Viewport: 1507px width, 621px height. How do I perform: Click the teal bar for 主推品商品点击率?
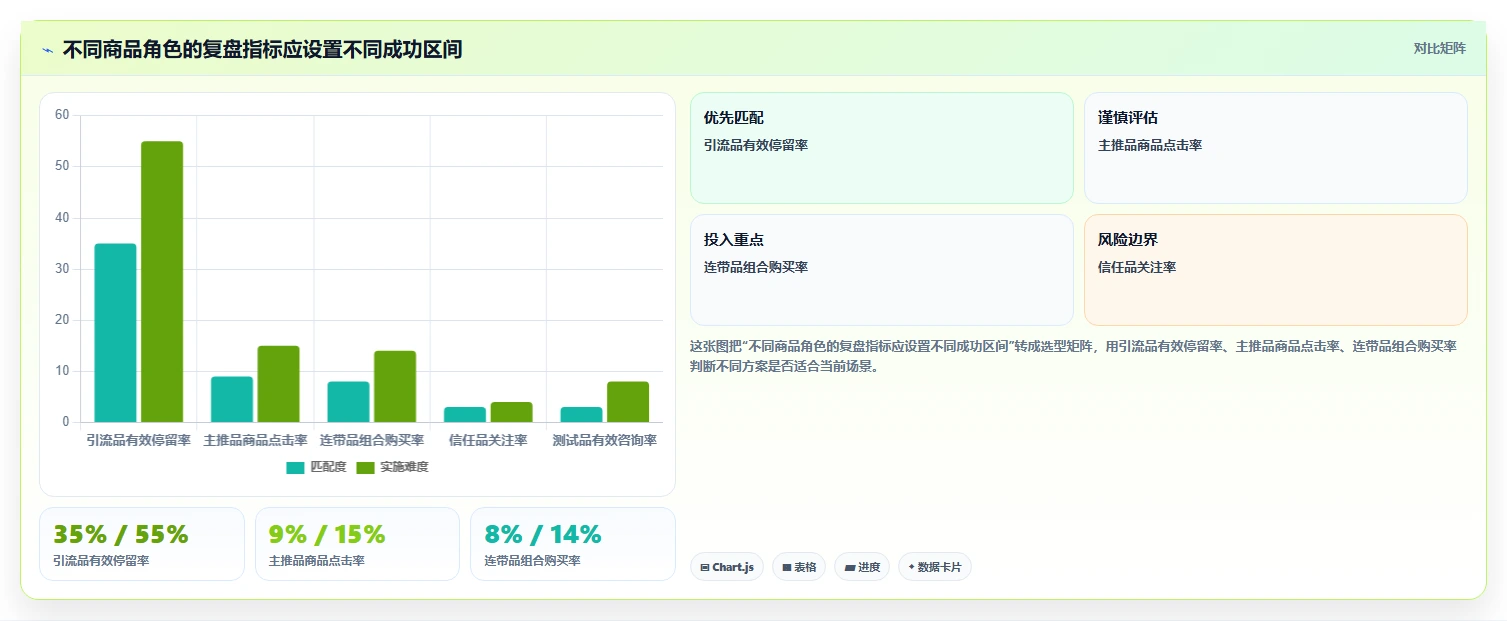232,399
